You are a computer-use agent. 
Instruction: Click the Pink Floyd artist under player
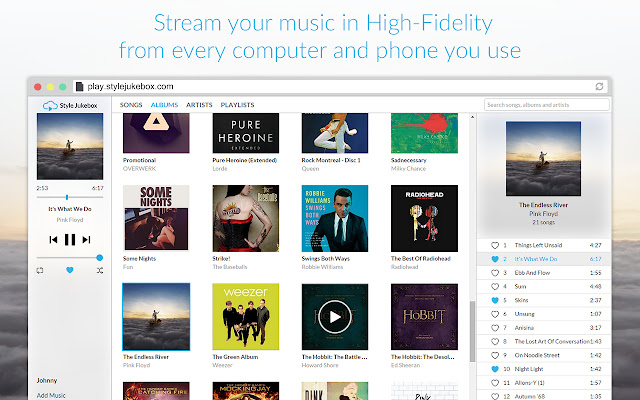[x=70, y=220]
